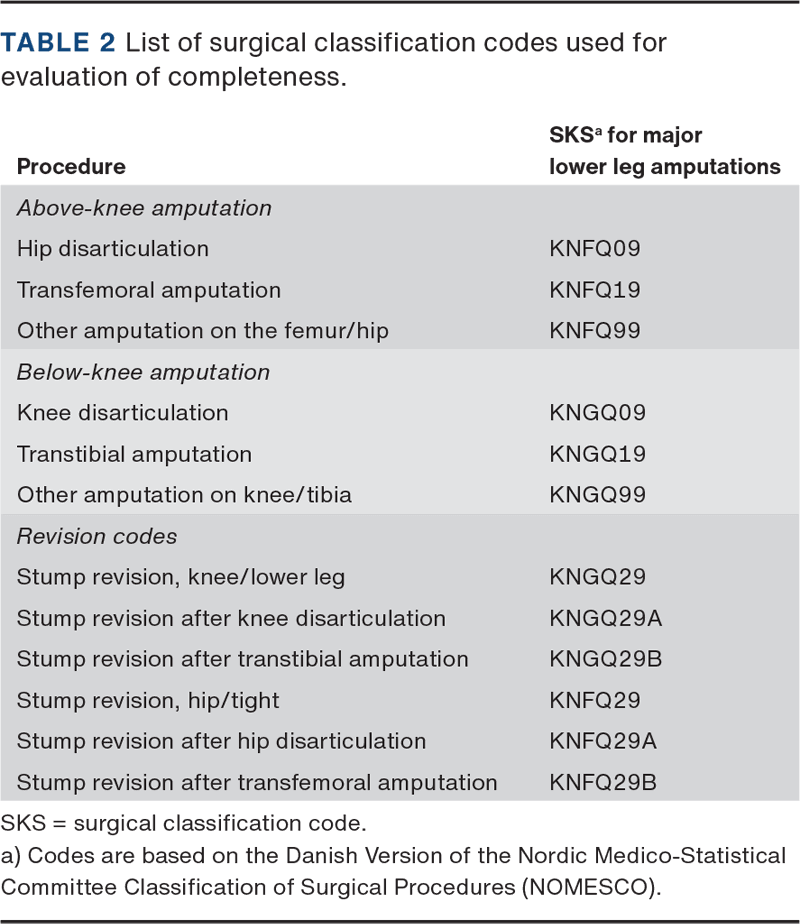This screenshot has width=800, height=924.
Task: Click the code KNFQ99
Action: (595, 331)
